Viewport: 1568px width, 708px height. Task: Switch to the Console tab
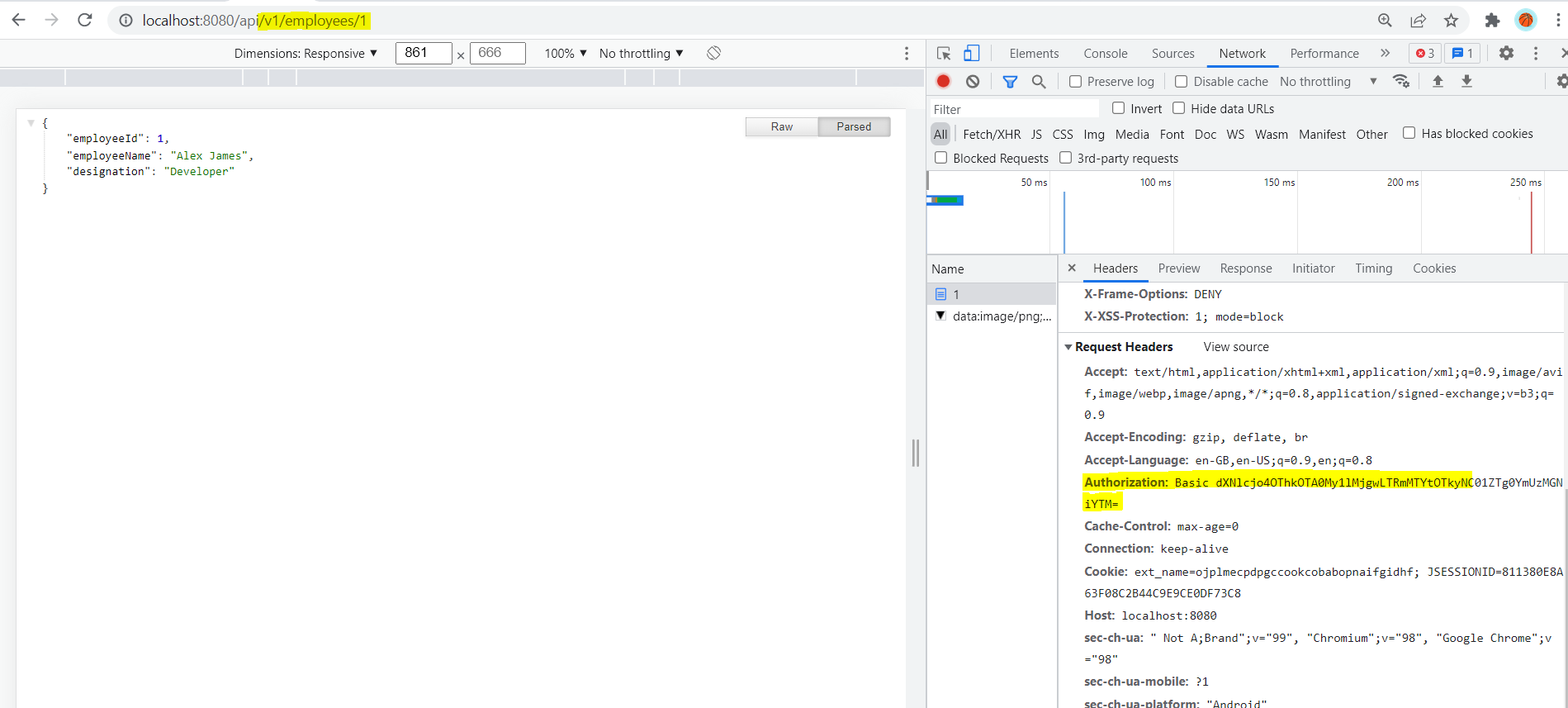1105,54
